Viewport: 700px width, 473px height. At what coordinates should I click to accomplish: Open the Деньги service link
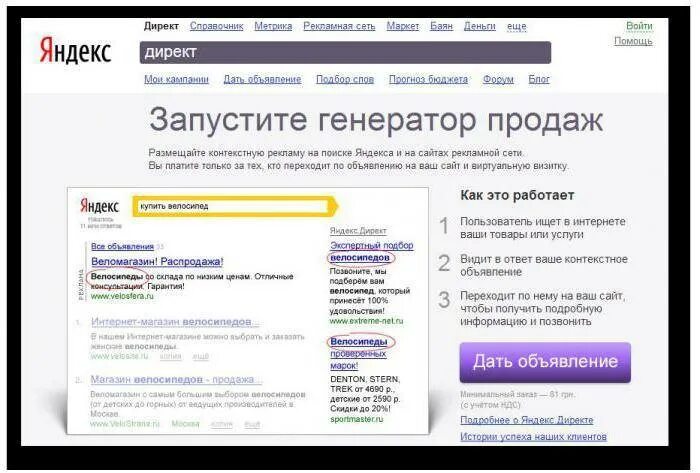click(479, 26)
